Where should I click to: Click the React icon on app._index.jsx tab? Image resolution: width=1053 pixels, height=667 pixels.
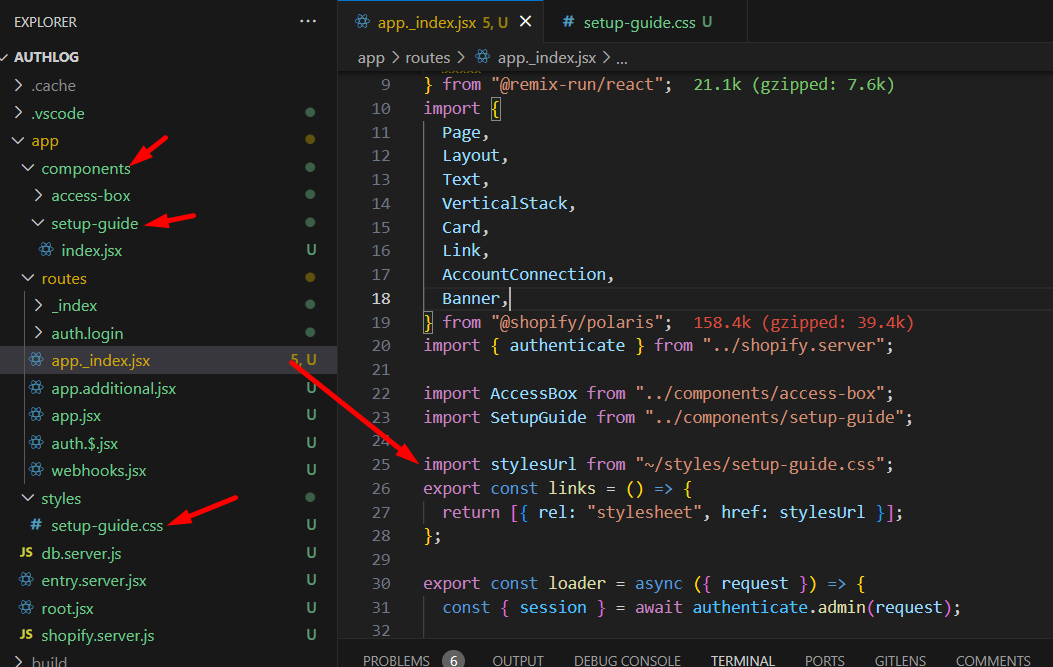(362, 21)
